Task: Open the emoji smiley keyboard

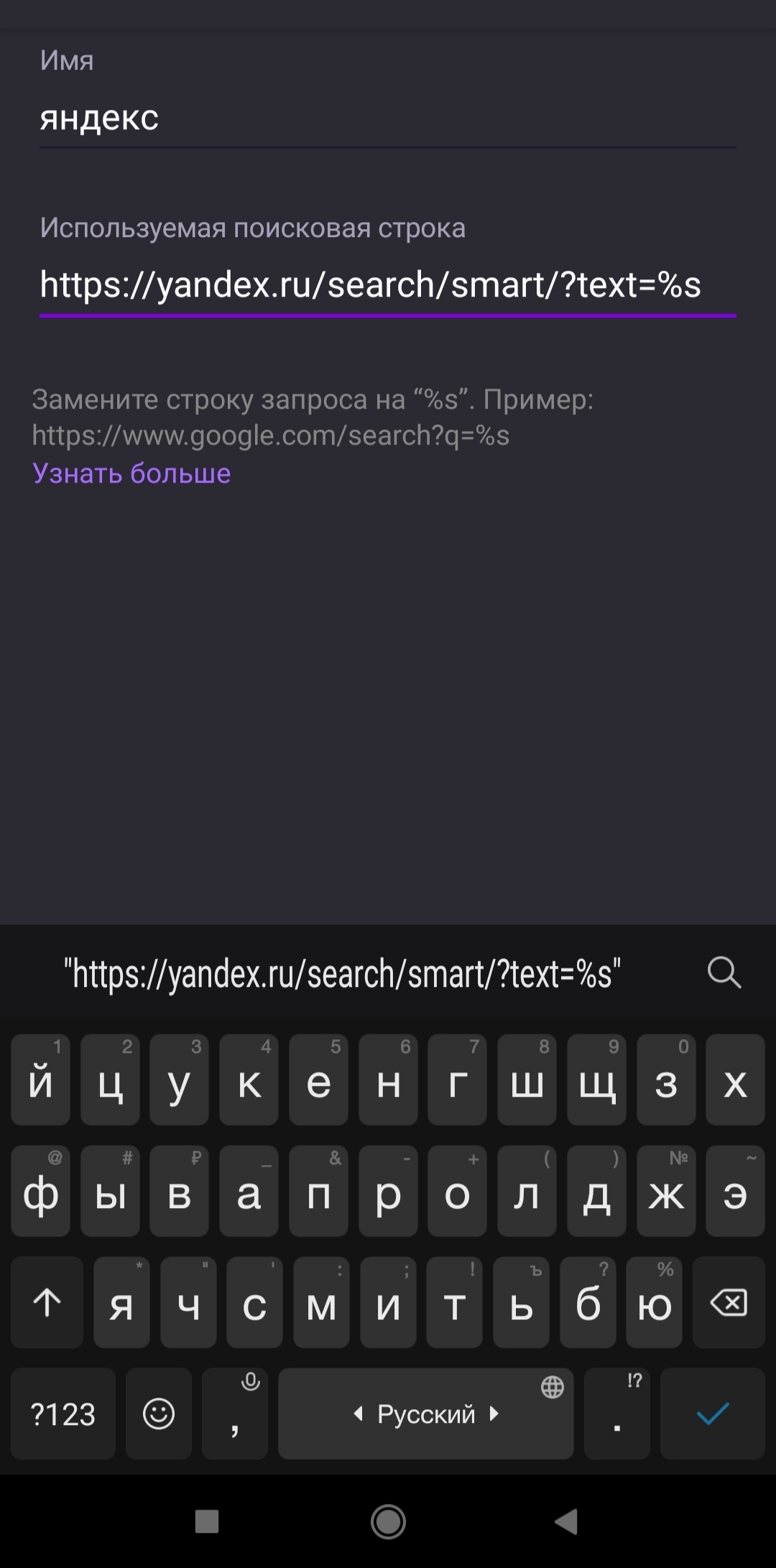Action: [x=159, y=1414]
